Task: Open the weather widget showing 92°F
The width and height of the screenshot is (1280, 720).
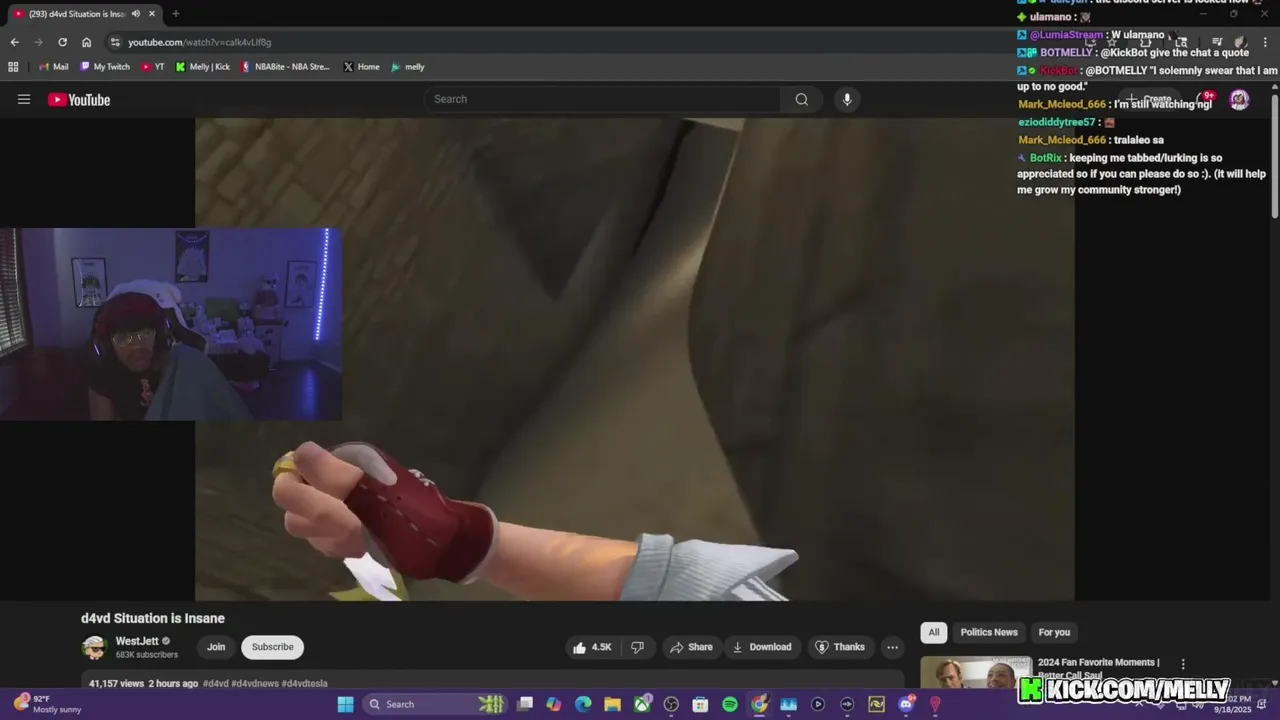Action: click(x=45, y=704)
